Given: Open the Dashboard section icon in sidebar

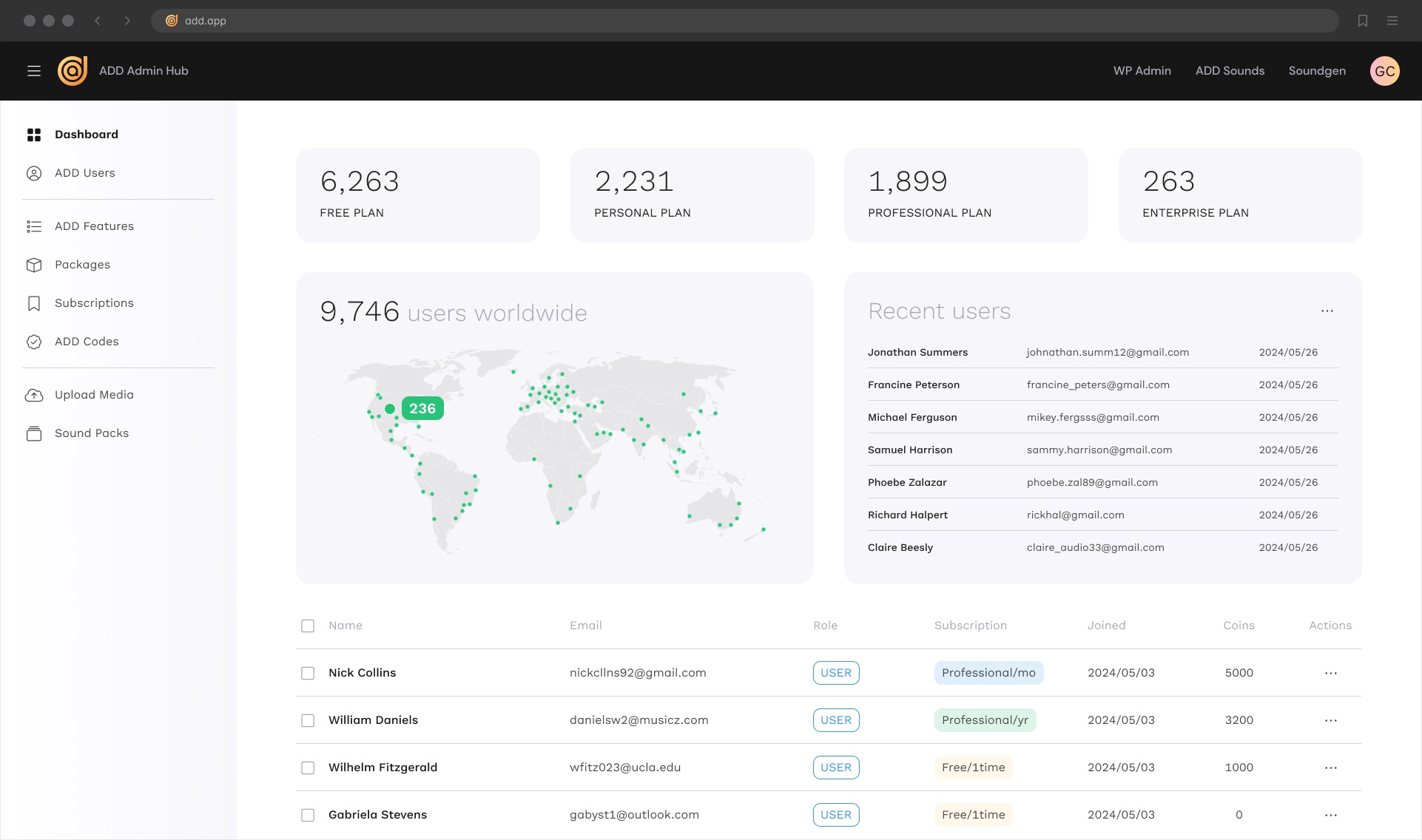Looking at the screenshot, I should point(34,135).
